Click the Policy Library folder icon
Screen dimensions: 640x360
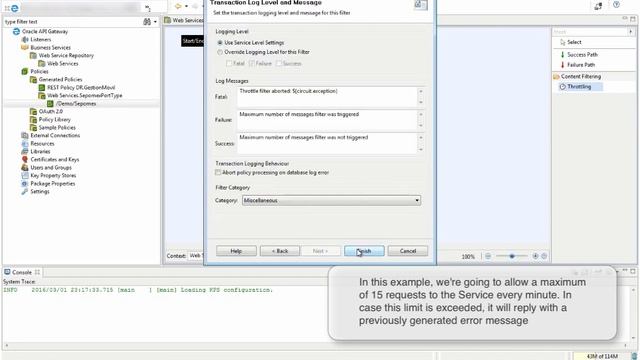coord(33,120)
